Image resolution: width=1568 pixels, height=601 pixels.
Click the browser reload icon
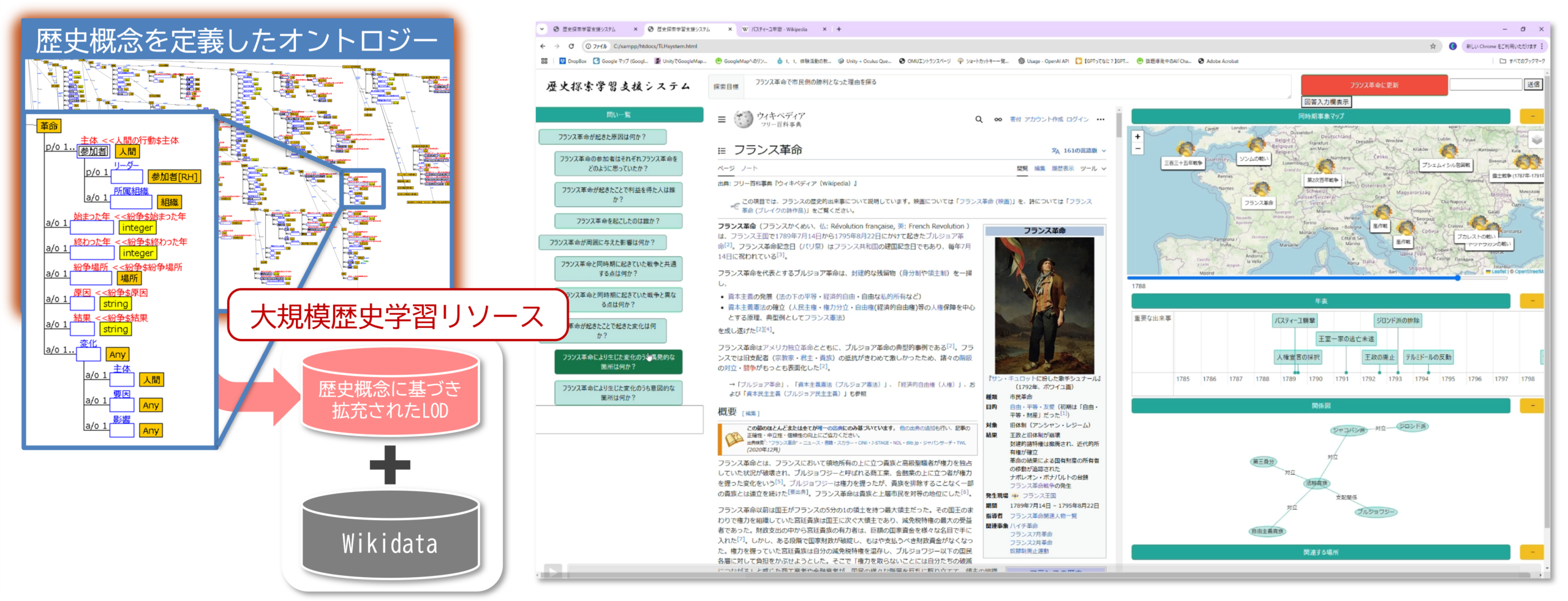(x=571, y=46)
